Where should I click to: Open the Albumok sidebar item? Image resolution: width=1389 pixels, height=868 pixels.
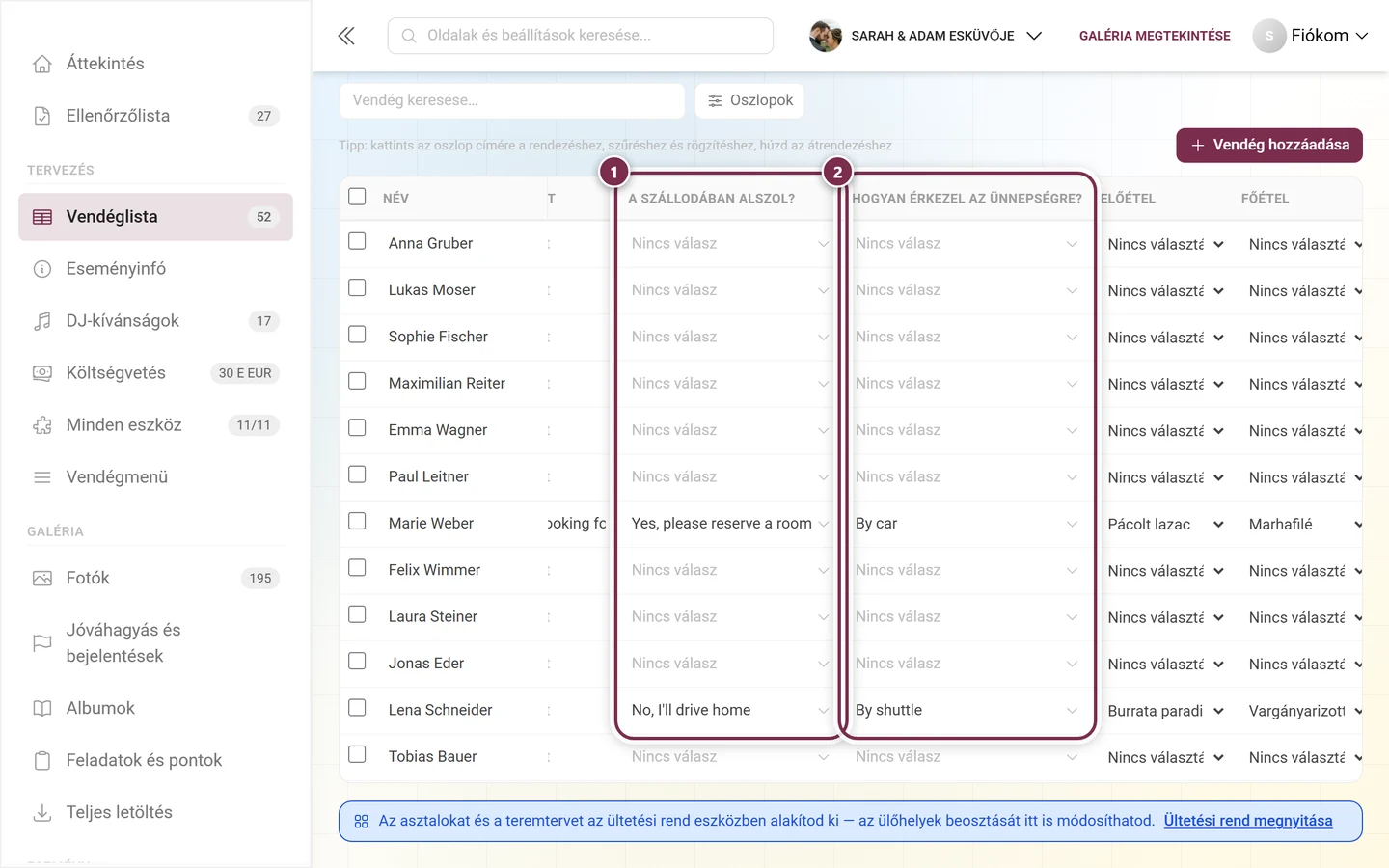pos(155,709)
